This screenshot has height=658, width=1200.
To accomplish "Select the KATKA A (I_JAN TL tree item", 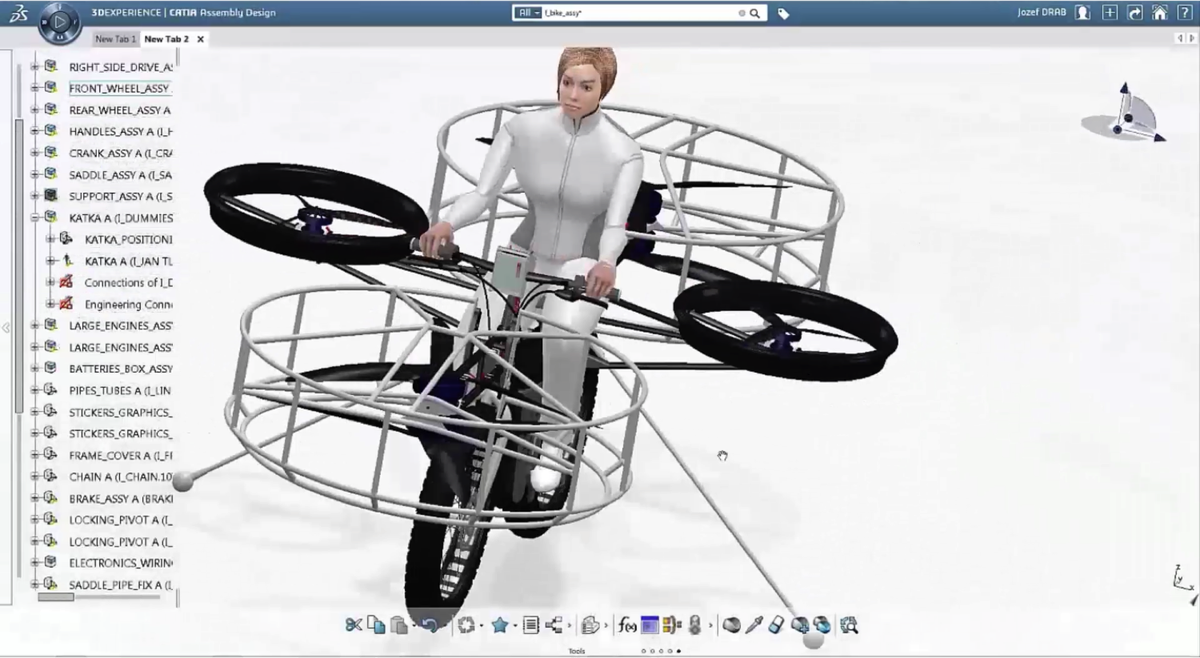I will point(128,261).
